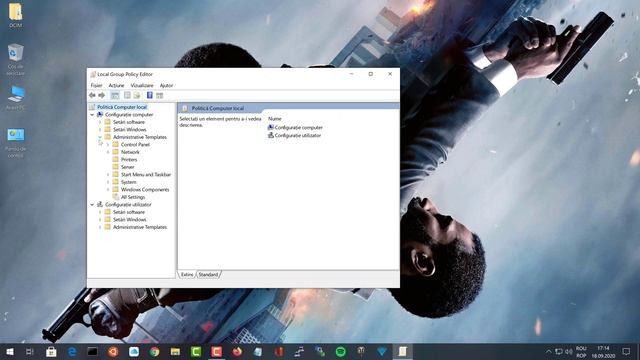Open the Ajutor menu
This screenshot has height=360, width=640.
(166, 85)
